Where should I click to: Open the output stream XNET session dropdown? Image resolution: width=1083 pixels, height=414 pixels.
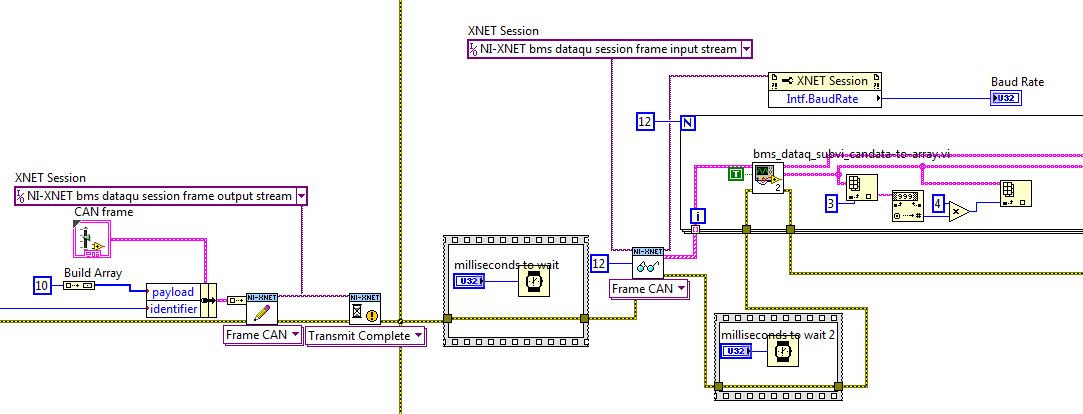click(x=300, y=196)
